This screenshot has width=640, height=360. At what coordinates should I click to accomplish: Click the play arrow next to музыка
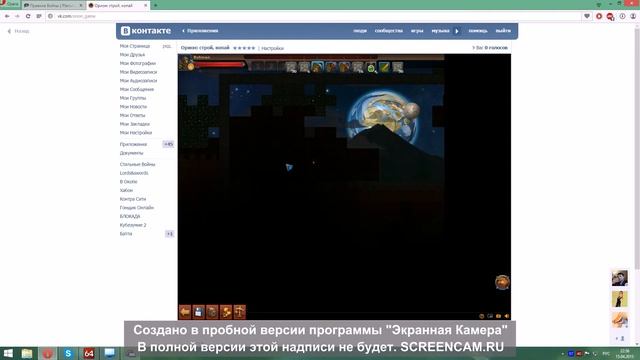457,31
